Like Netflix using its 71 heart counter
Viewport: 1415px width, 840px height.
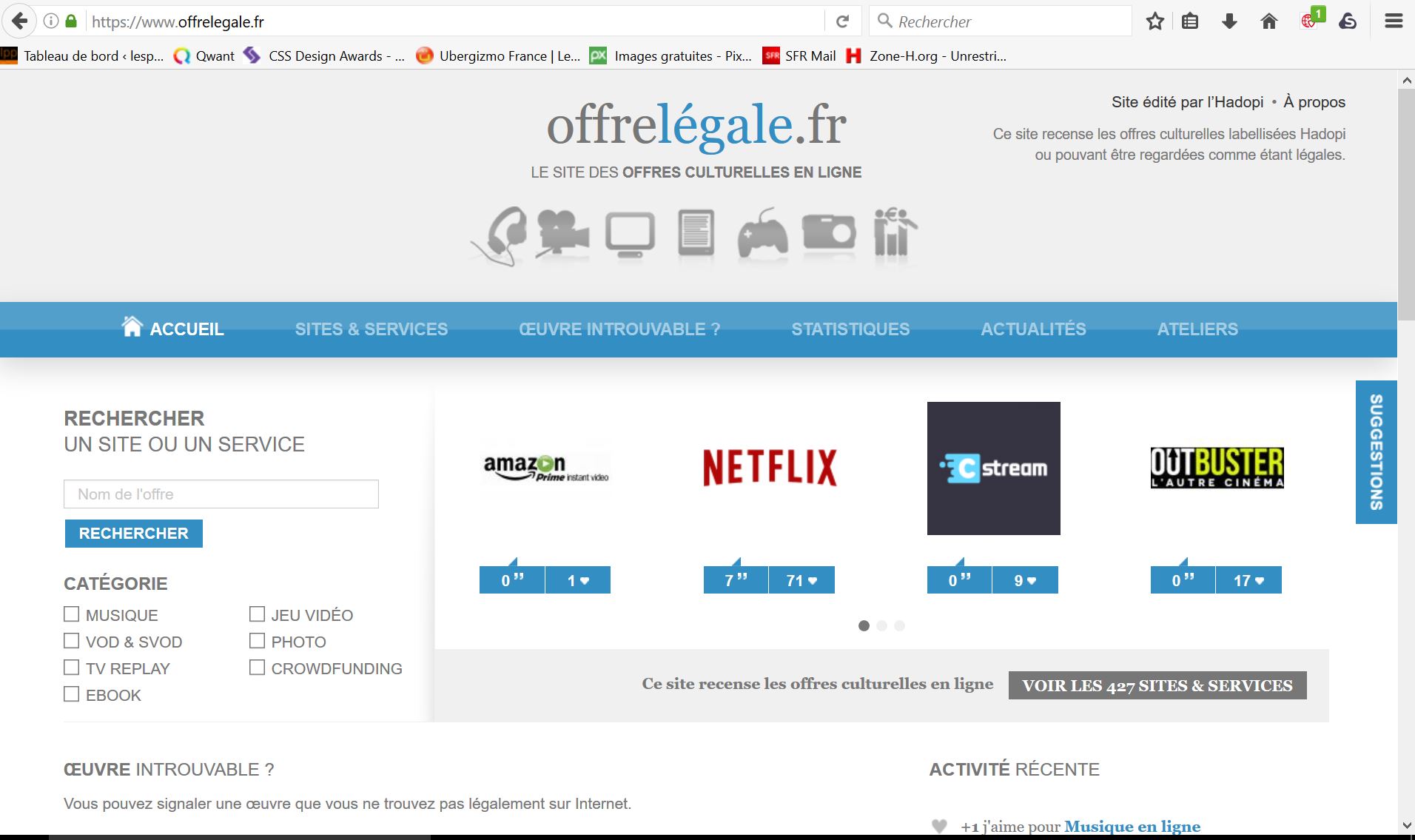(802, 580)
